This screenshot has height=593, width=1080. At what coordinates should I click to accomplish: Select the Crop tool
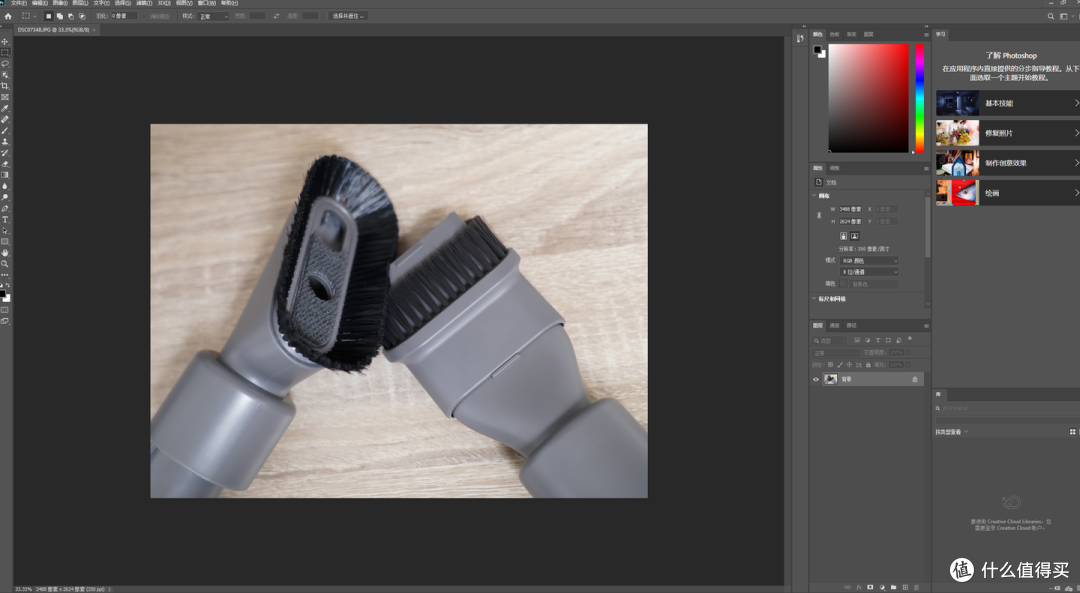pyautogui.click(x=5, y=86)
